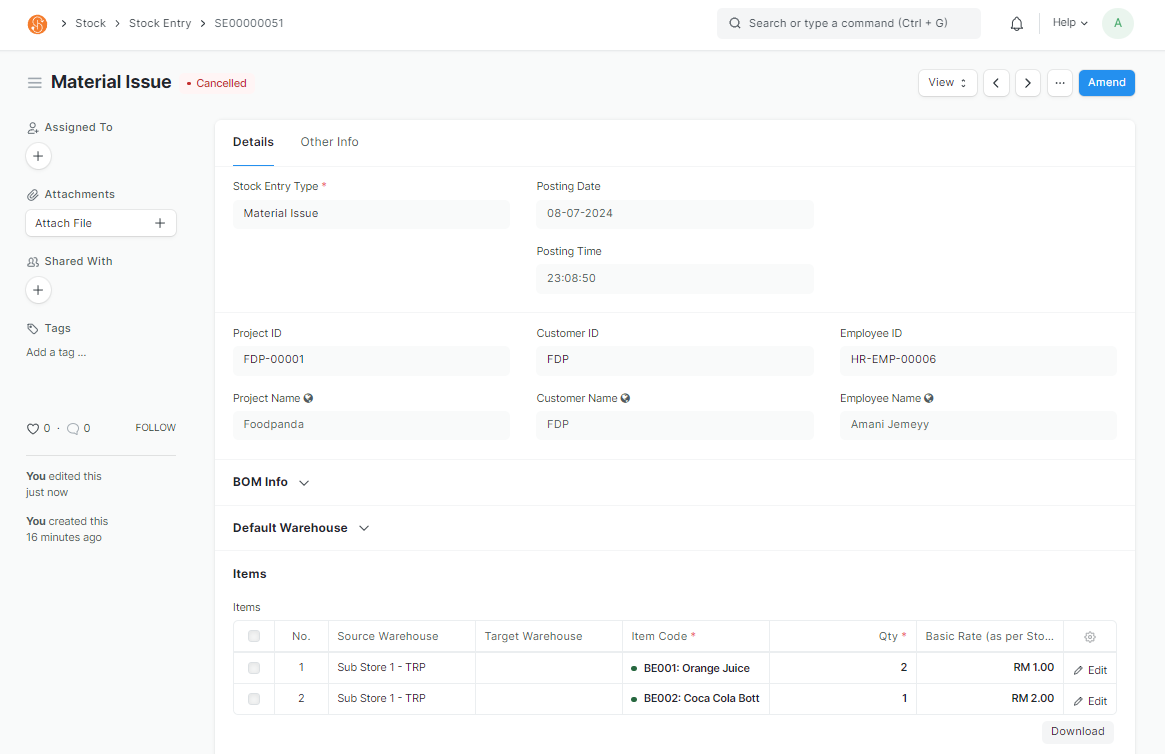1165x754 pixels.
Task: Click the Assigned To person icon
Action: click(33, 128)
